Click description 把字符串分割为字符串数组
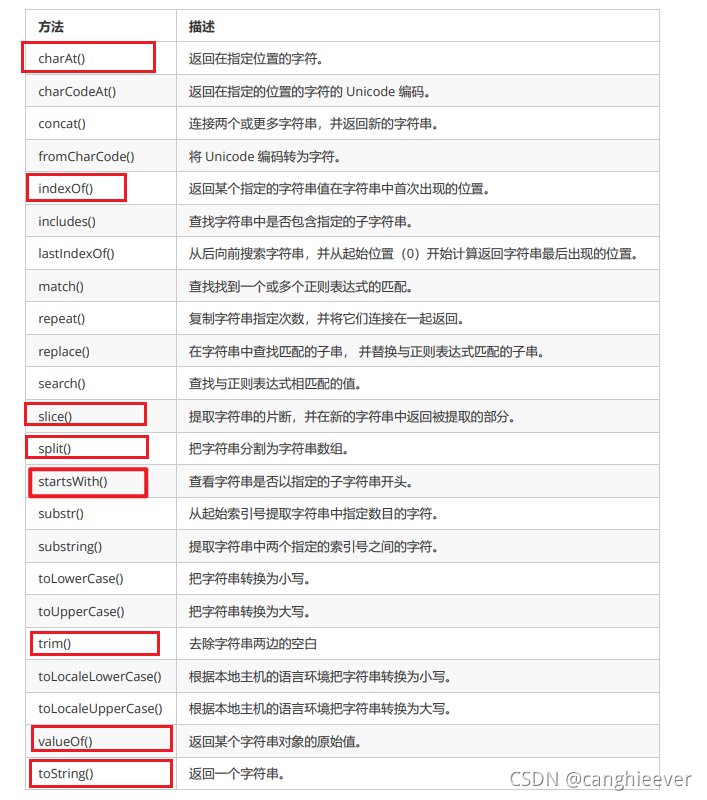 (x=268, y=449)
